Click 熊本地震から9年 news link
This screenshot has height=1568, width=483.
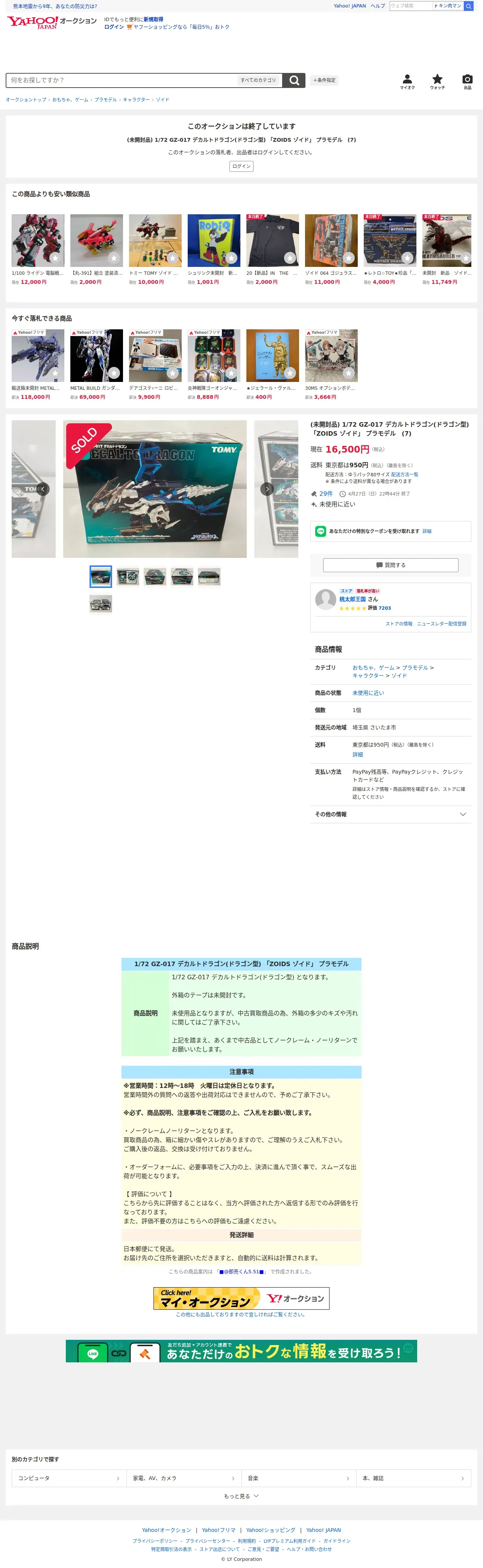[55, 6]
